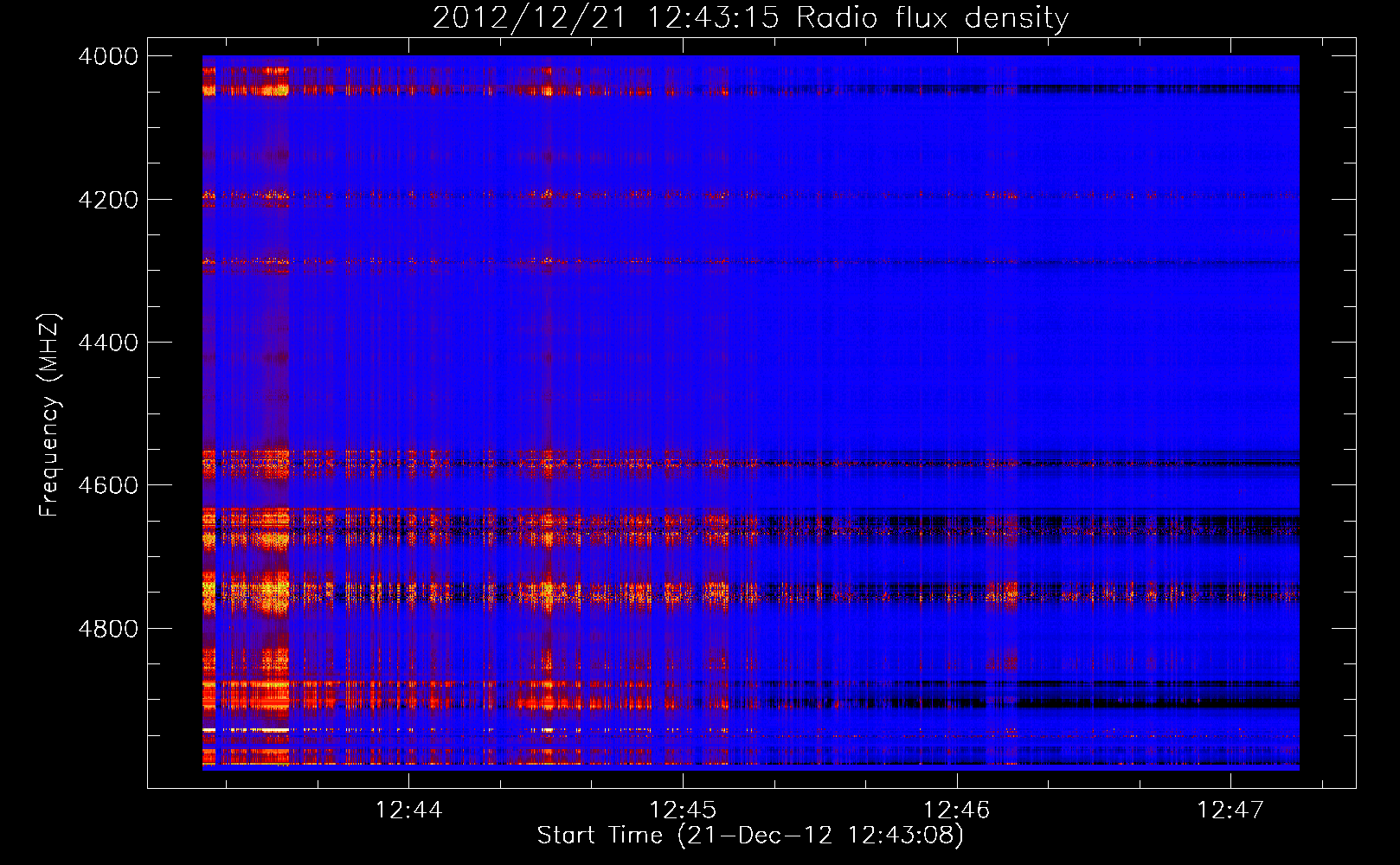
Task: Select the 4600 frequency axis label
Action: pos(107,485)
